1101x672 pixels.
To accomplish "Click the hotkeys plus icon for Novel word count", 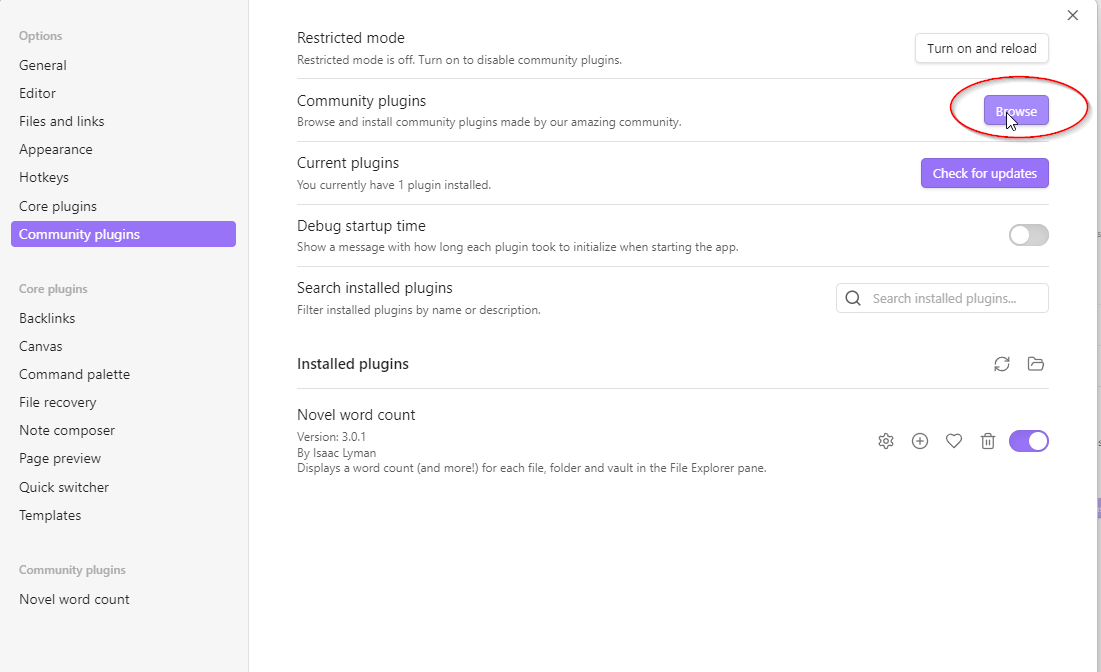I will (920, 441).
